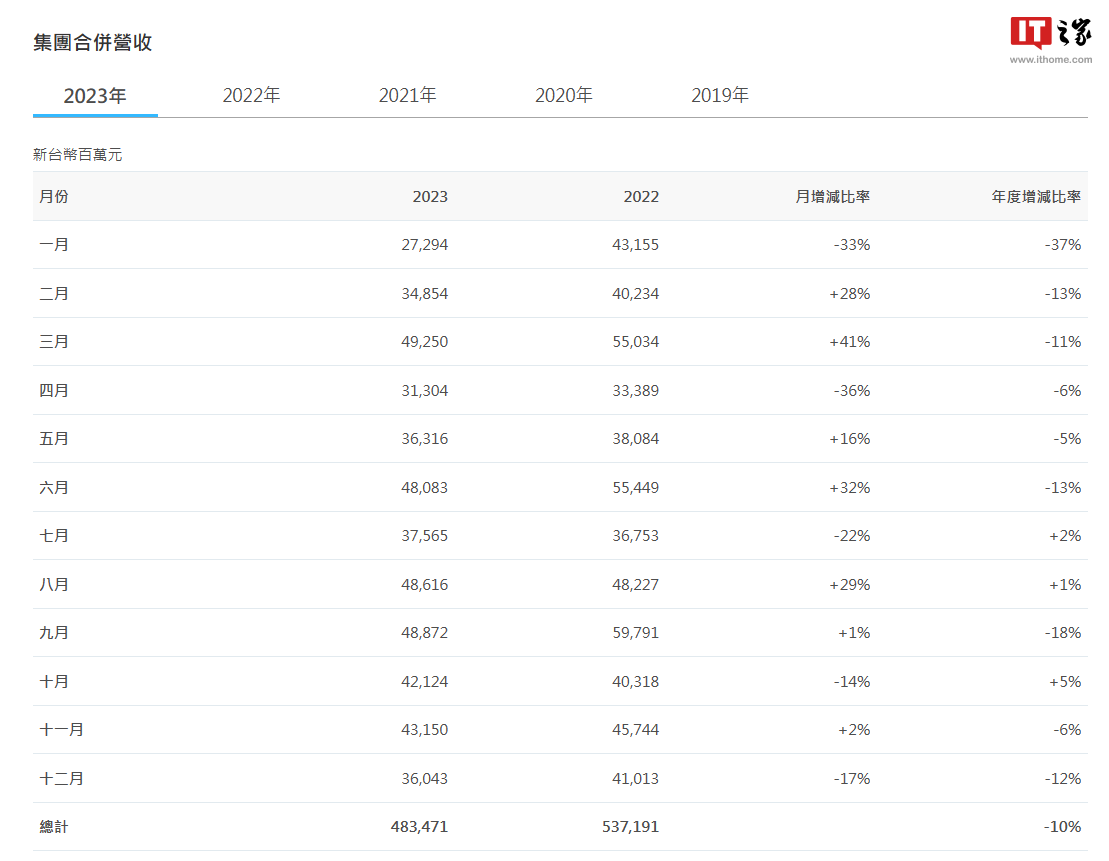View the 2019年 data tab
Viewport: 1109px width, 861px height.
(x=720, y=95)
